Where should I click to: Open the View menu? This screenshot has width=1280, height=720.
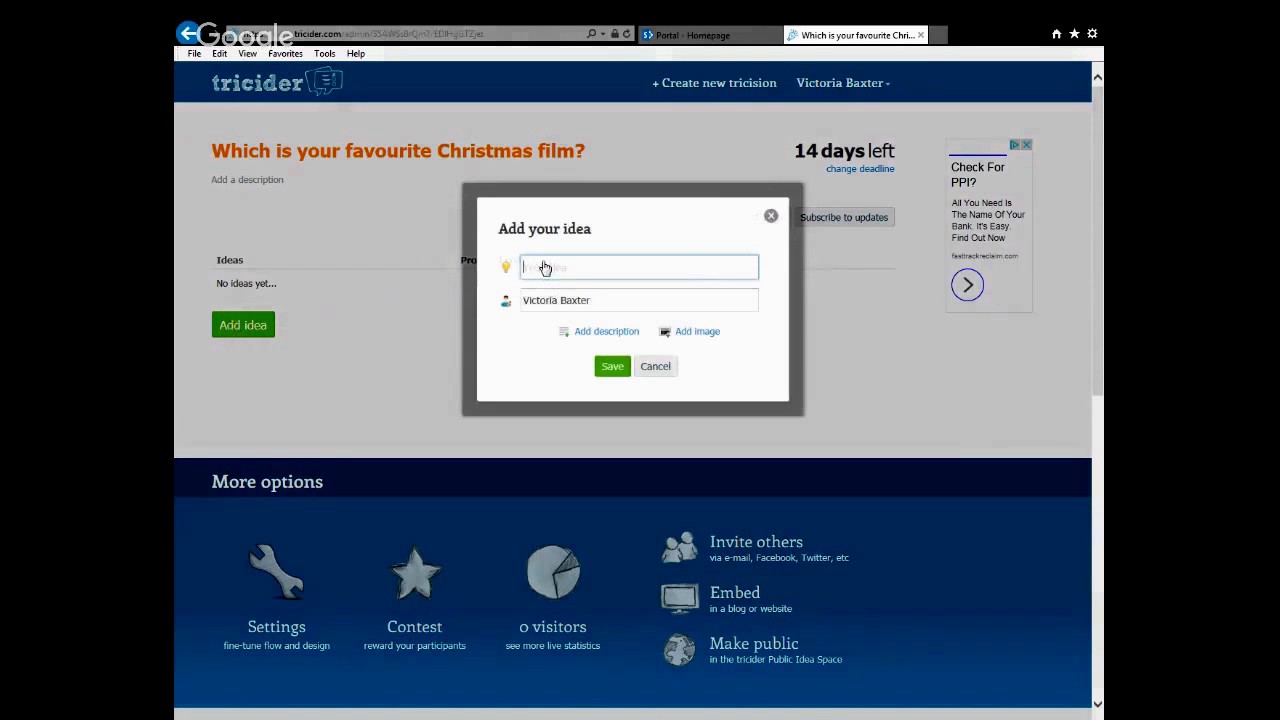click(x=247, y=54)
